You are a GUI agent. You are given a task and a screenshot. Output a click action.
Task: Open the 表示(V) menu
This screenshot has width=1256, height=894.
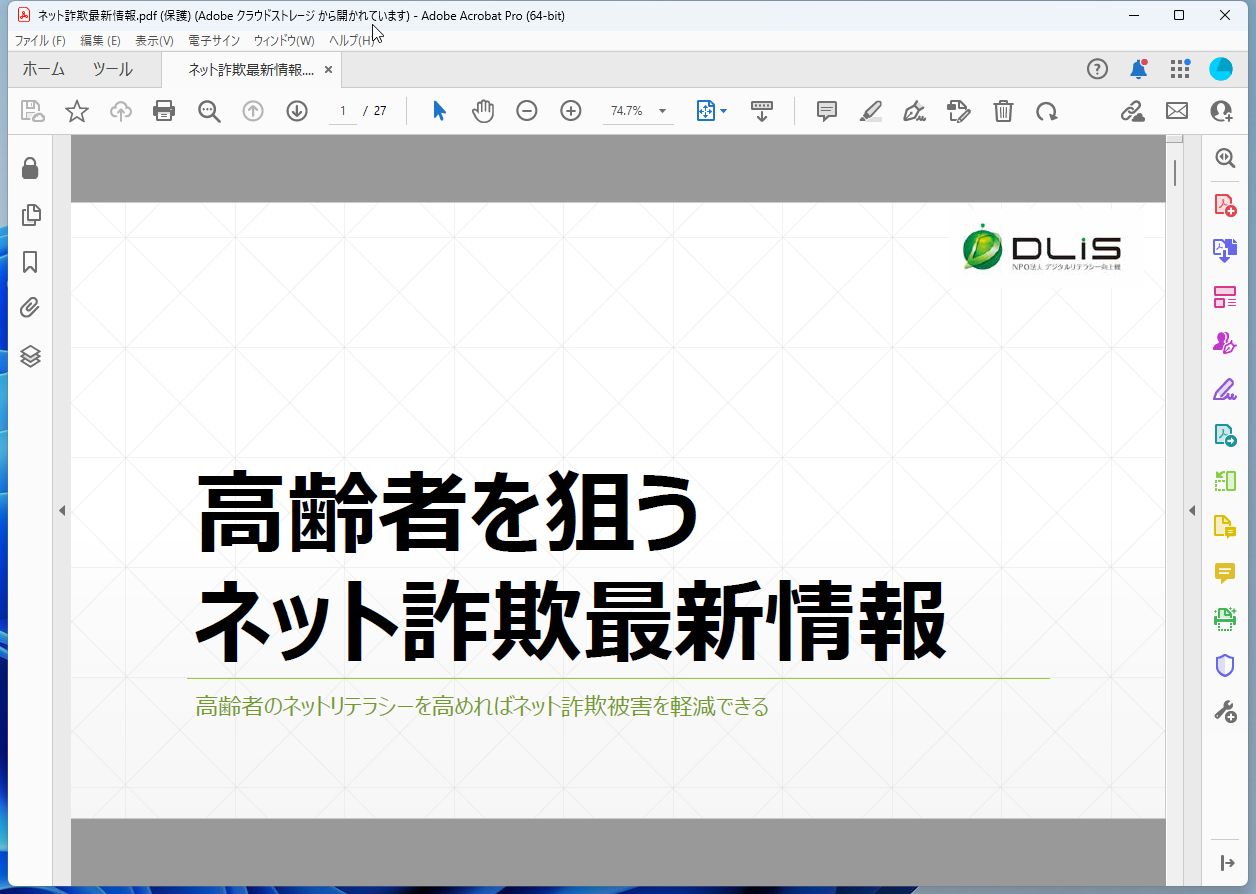152,40
